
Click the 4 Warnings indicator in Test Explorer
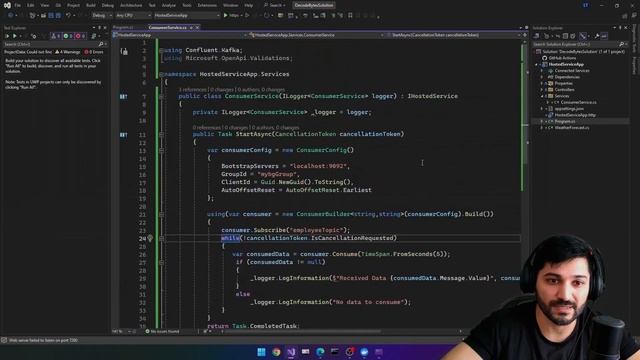pos(67,52)
